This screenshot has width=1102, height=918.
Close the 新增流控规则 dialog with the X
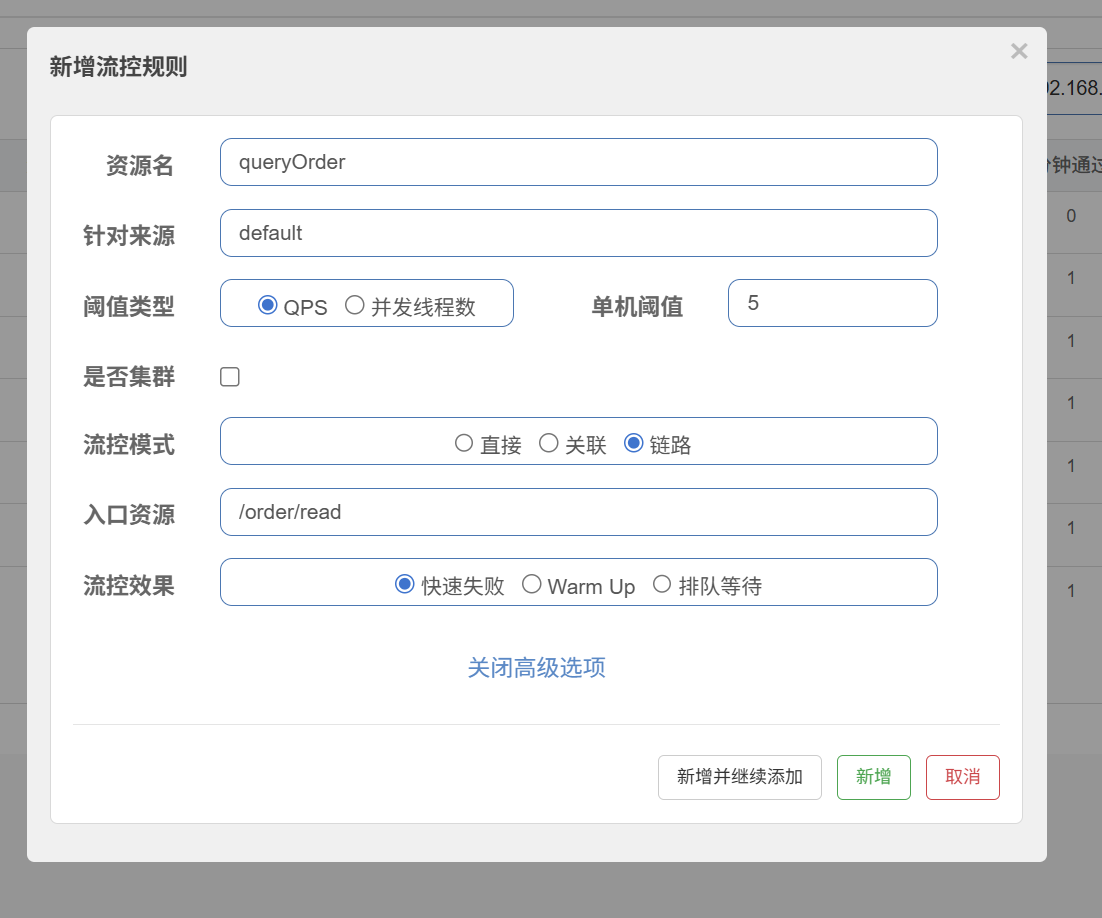click(x=1019, y=51)
